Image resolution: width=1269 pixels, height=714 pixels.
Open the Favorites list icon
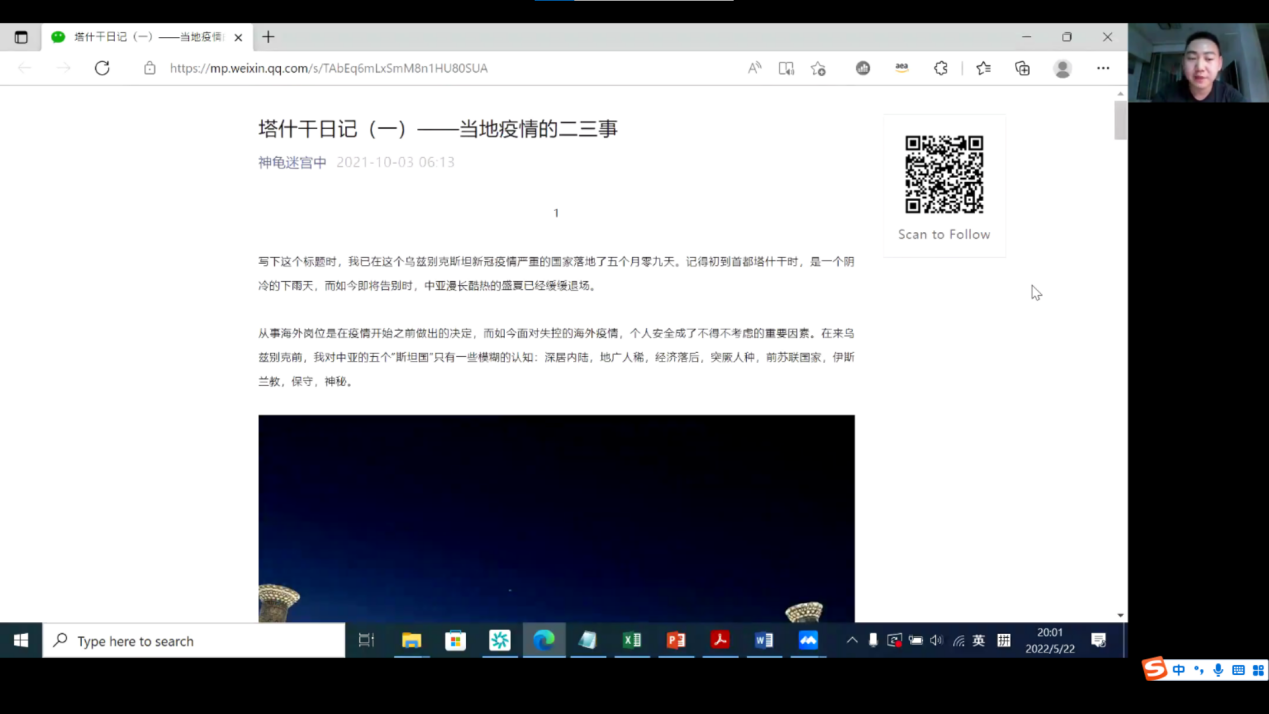click(983, 68)
